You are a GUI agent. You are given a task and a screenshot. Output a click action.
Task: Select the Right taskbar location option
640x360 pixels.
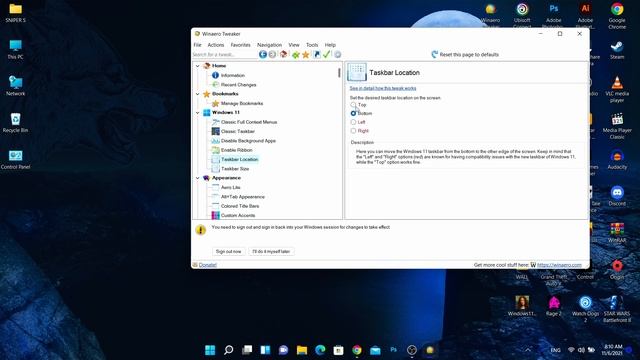tap(353, 131)
